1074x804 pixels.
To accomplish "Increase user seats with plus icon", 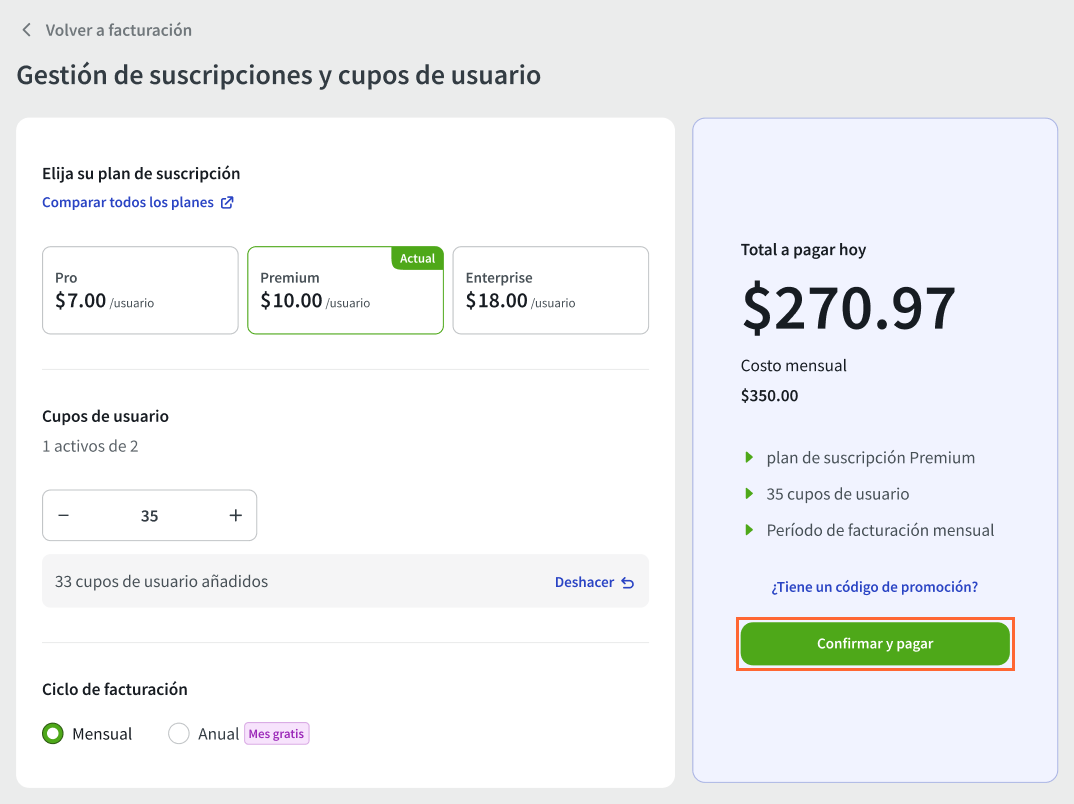I will click(x=236, y=516).
